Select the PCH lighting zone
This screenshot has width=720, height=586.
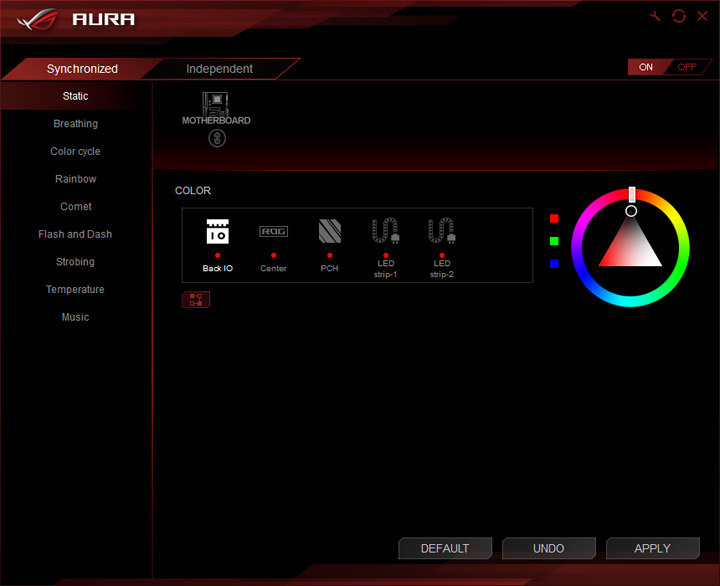pos(330,245)
